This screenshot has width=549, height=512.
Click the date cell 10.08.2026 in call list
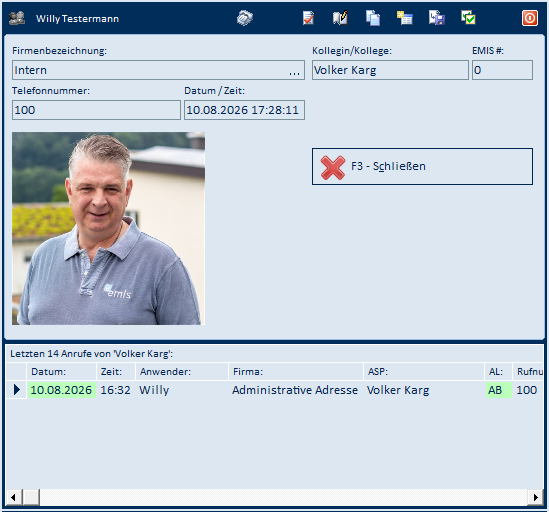pos(62,390)
